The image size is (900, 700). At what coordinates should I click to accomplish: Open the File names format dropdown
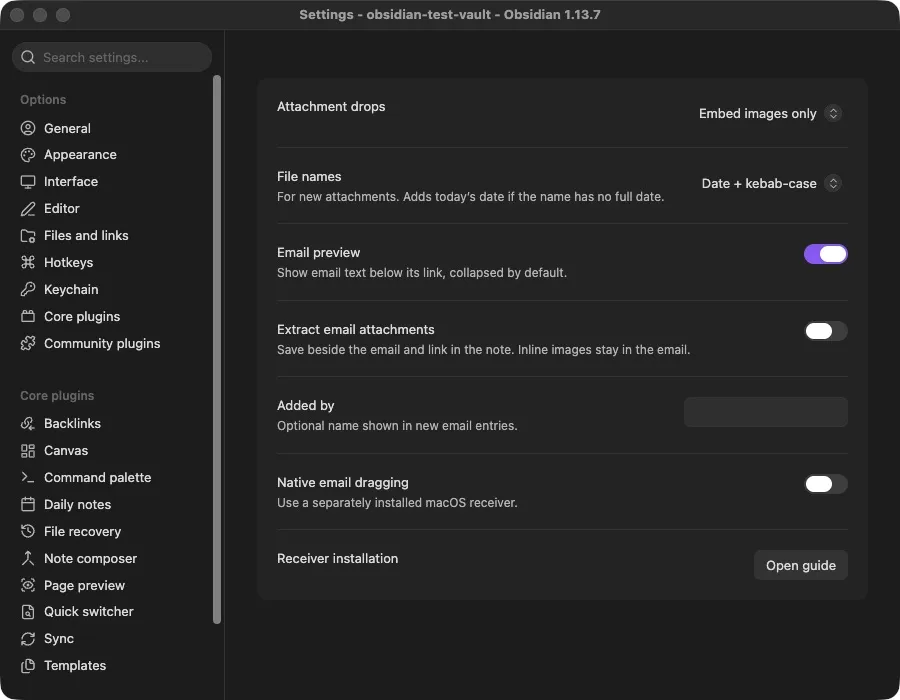(x=771, y=184)
